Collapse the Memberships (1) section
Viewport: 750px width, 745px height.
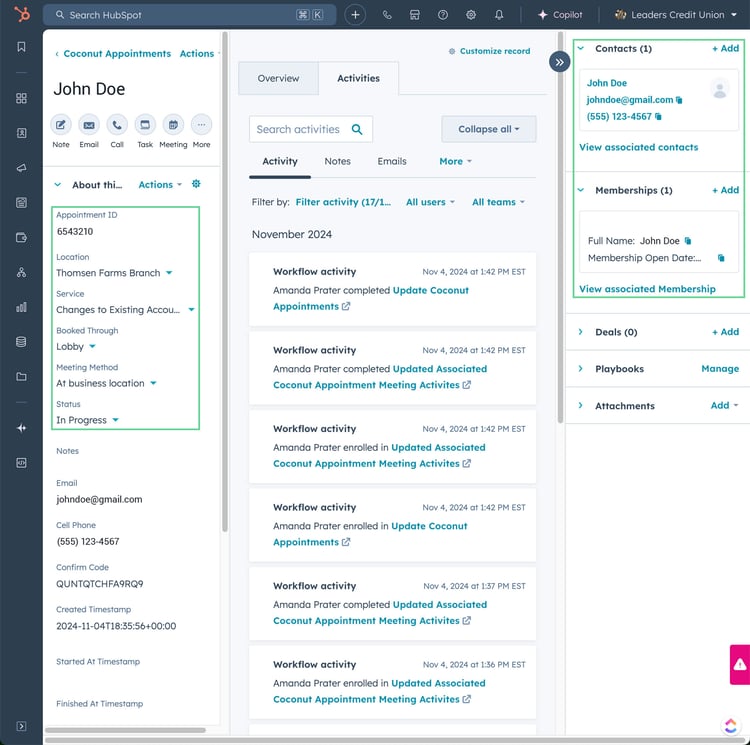coord(581,190)
